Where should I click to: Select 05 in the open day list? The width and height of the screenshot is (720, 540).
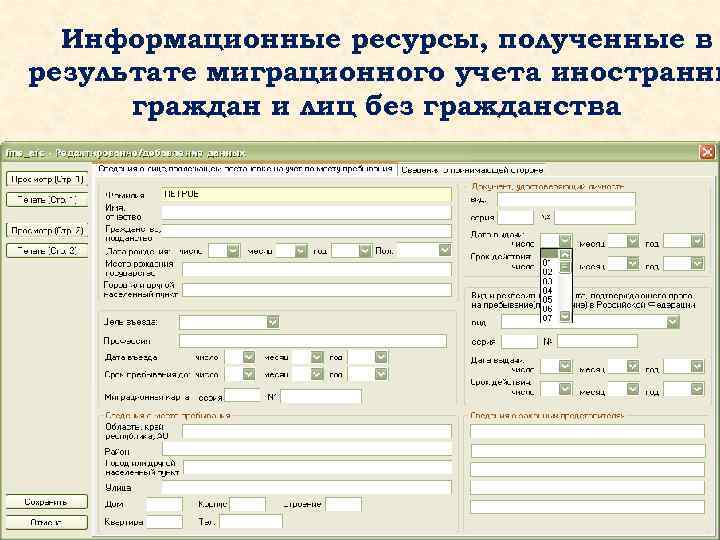[x=547, y=300]
